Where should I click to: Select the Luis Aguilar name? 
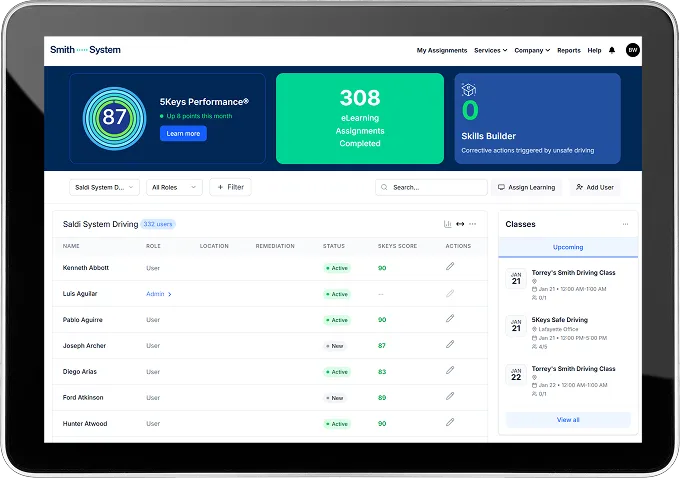[x=80, y=294]
